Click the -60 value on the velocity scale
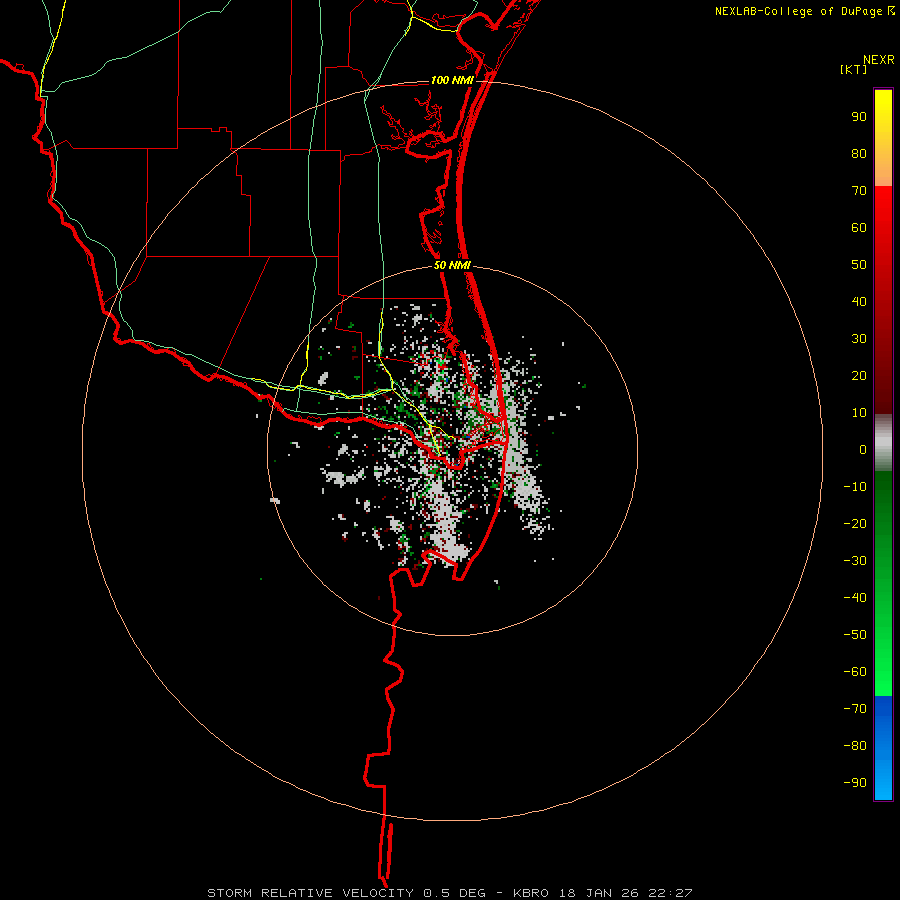 (x=855, y=672)
